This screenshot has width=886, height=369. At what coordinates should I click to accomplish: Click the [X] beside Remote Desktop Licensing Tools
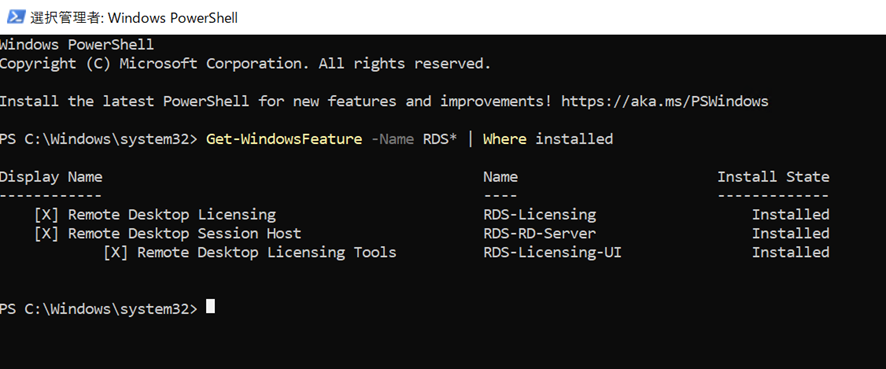pos(115,252)
